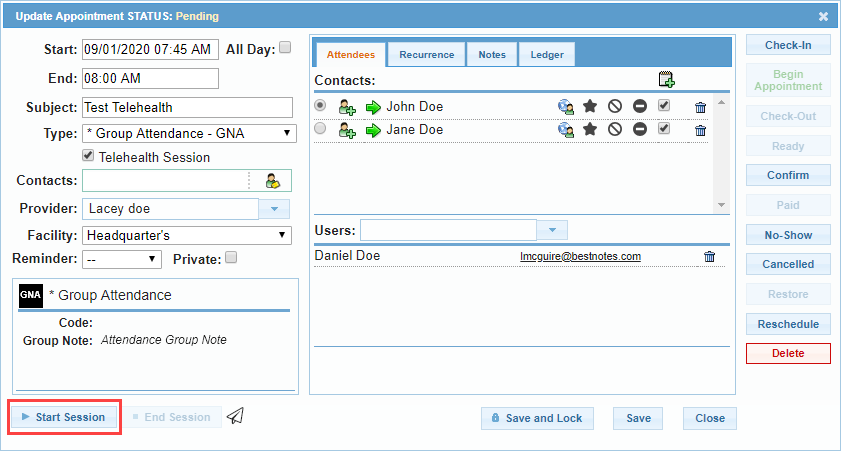Viewport: 841px width, 451px height.
Task: Toggle All Day checkbox
Action: click(x=285, y=47)
